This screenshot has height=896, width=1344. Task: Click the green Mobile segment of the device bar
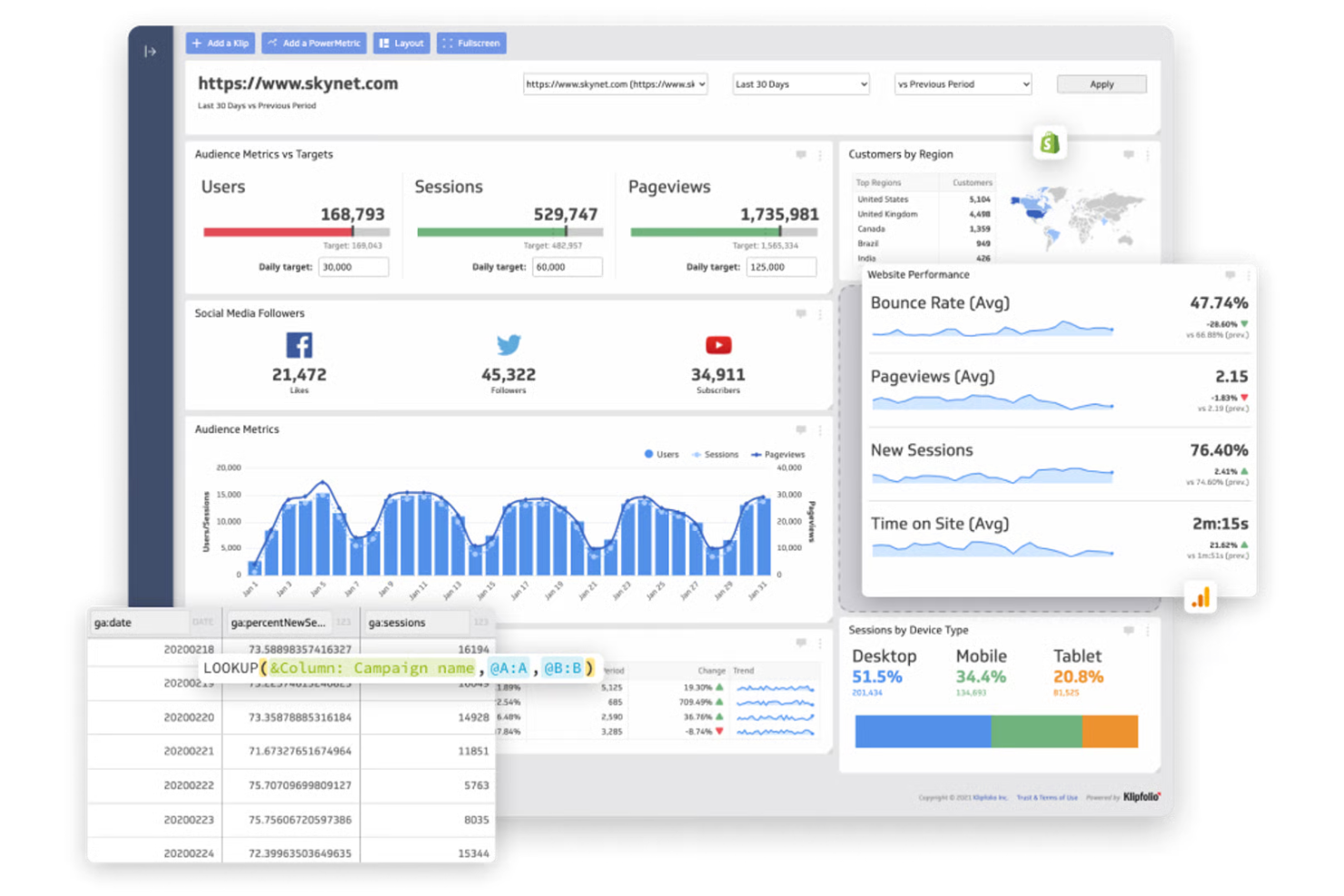coord(1035,732)
